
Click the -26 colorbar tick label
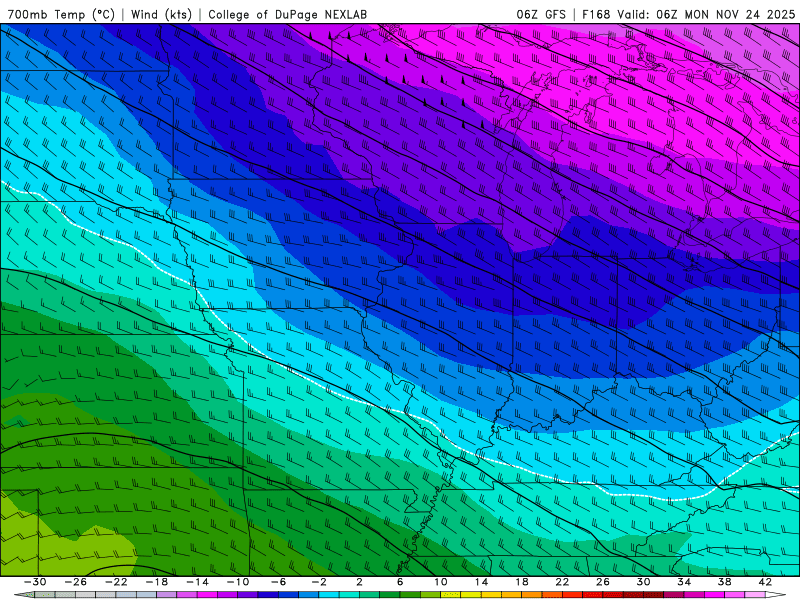tap(76, 582)
